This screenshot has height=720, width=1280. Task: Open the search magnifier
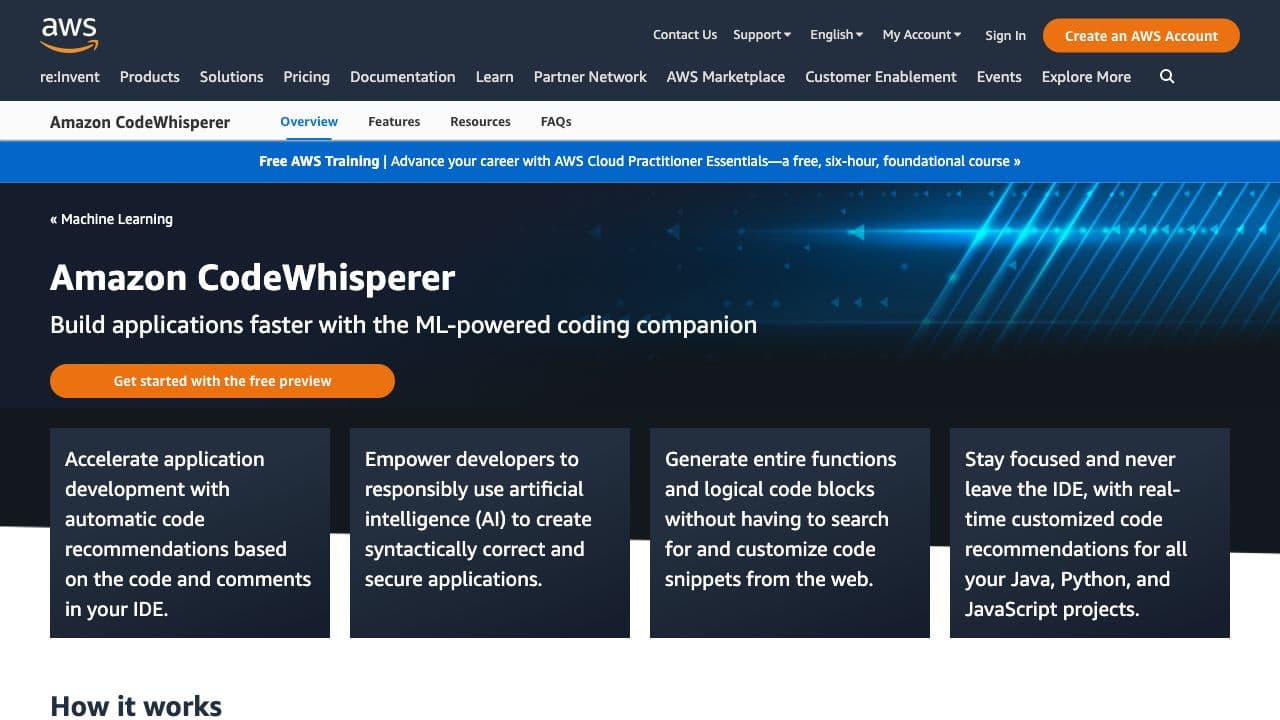[1166, 76]
